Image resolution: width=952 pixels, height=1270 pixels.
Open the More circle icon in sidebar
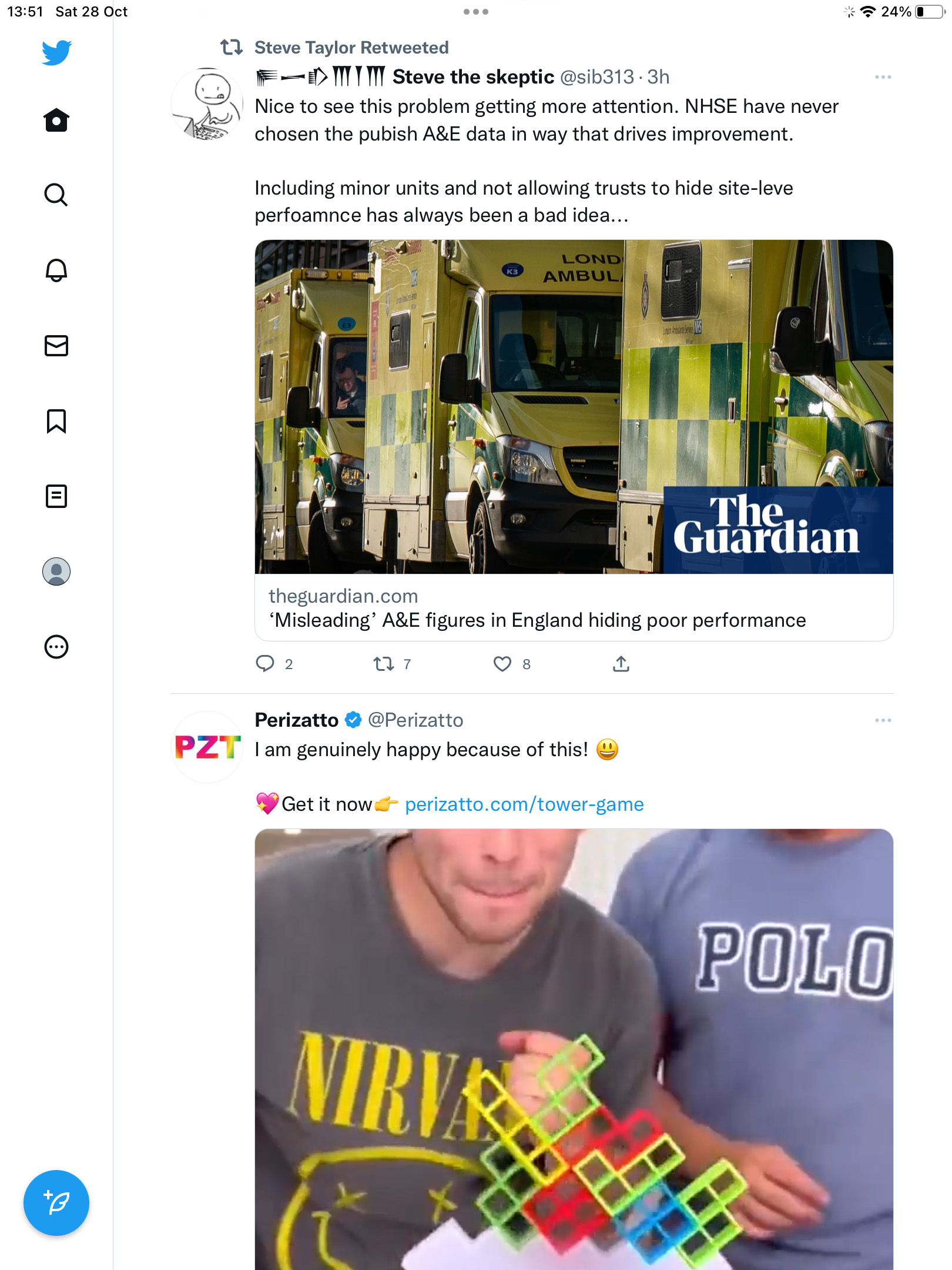click(x=56, y=647)
